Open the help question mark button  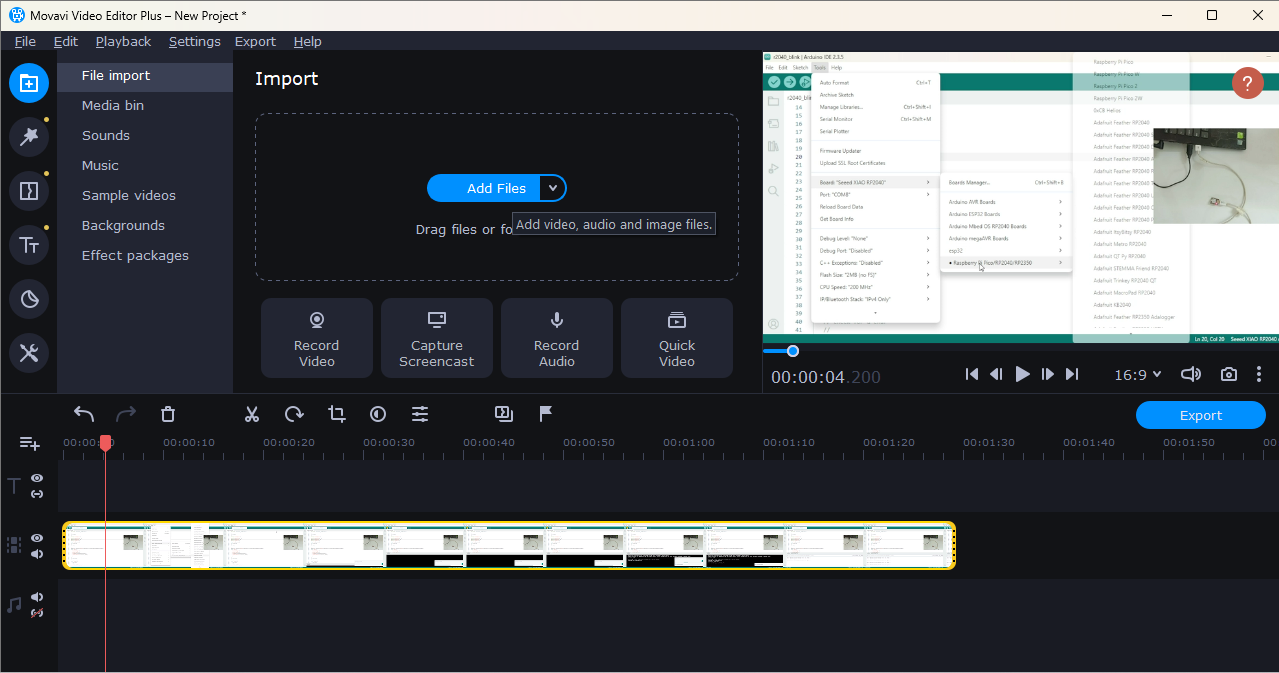click(1247, 83)
